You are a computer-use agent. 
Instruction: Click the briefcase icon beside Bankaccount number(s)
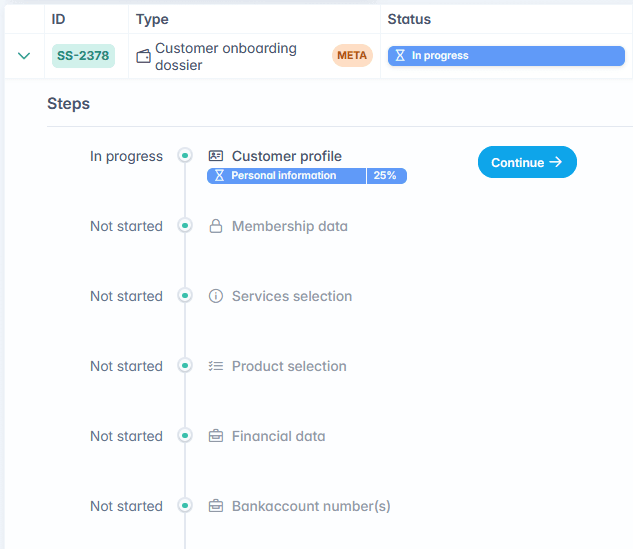[x=215, y=506]
